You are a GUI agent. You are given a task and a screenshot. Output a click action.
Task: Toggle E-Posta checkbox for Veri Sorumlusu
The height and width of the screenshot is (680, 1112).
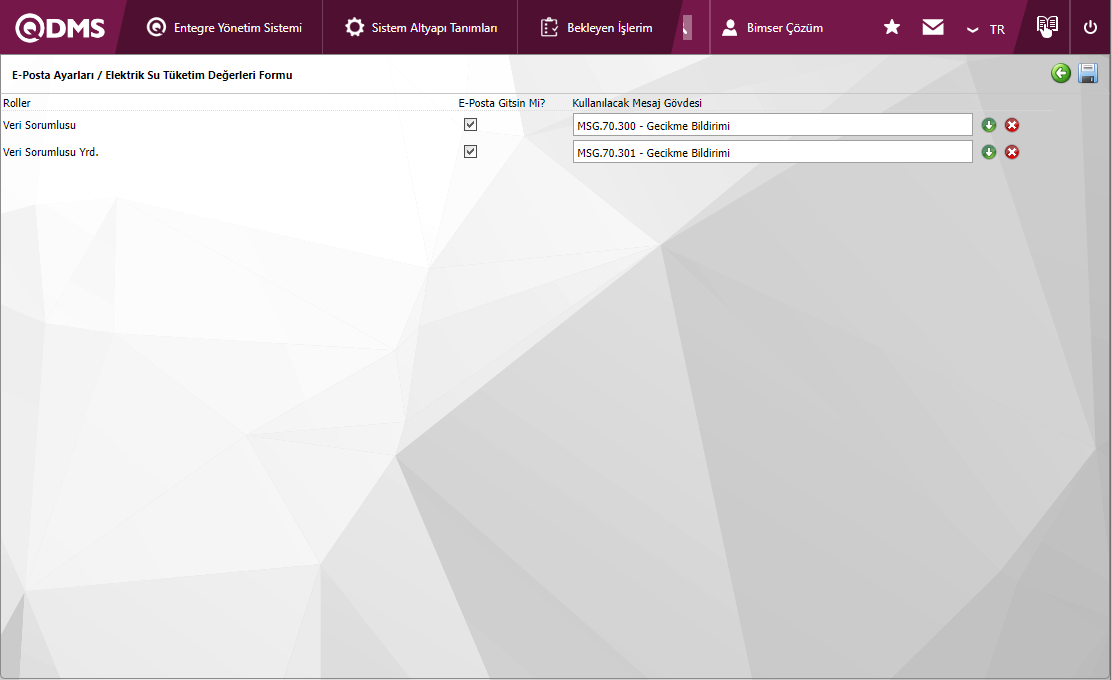tap(470, 125)
